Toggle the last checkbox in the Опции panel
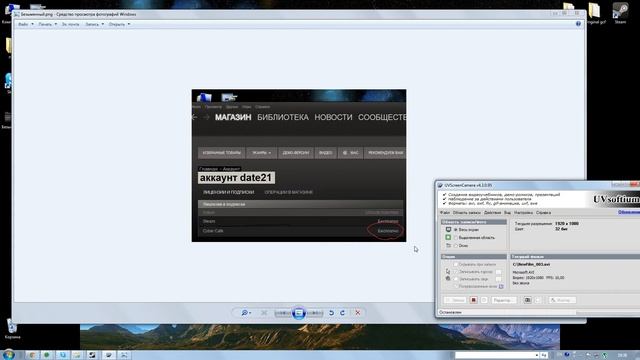This screenshot has height=360, width=640. (x=456, y=287)
